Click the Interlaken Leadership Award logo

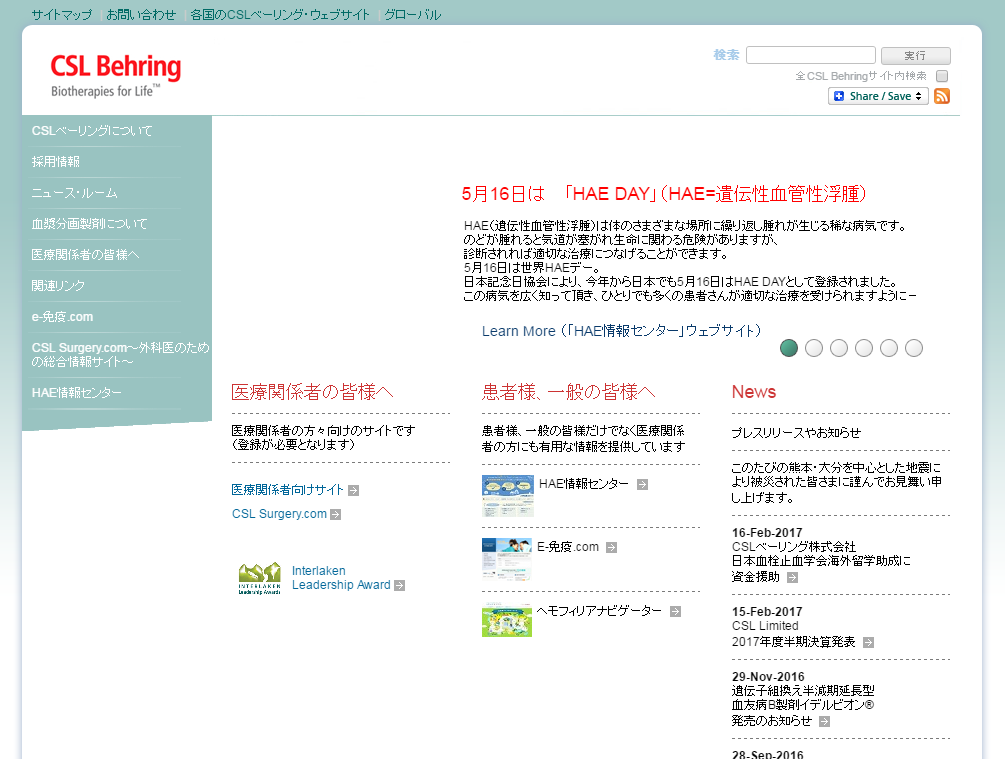pyautogui.click(x=260, y=578)
